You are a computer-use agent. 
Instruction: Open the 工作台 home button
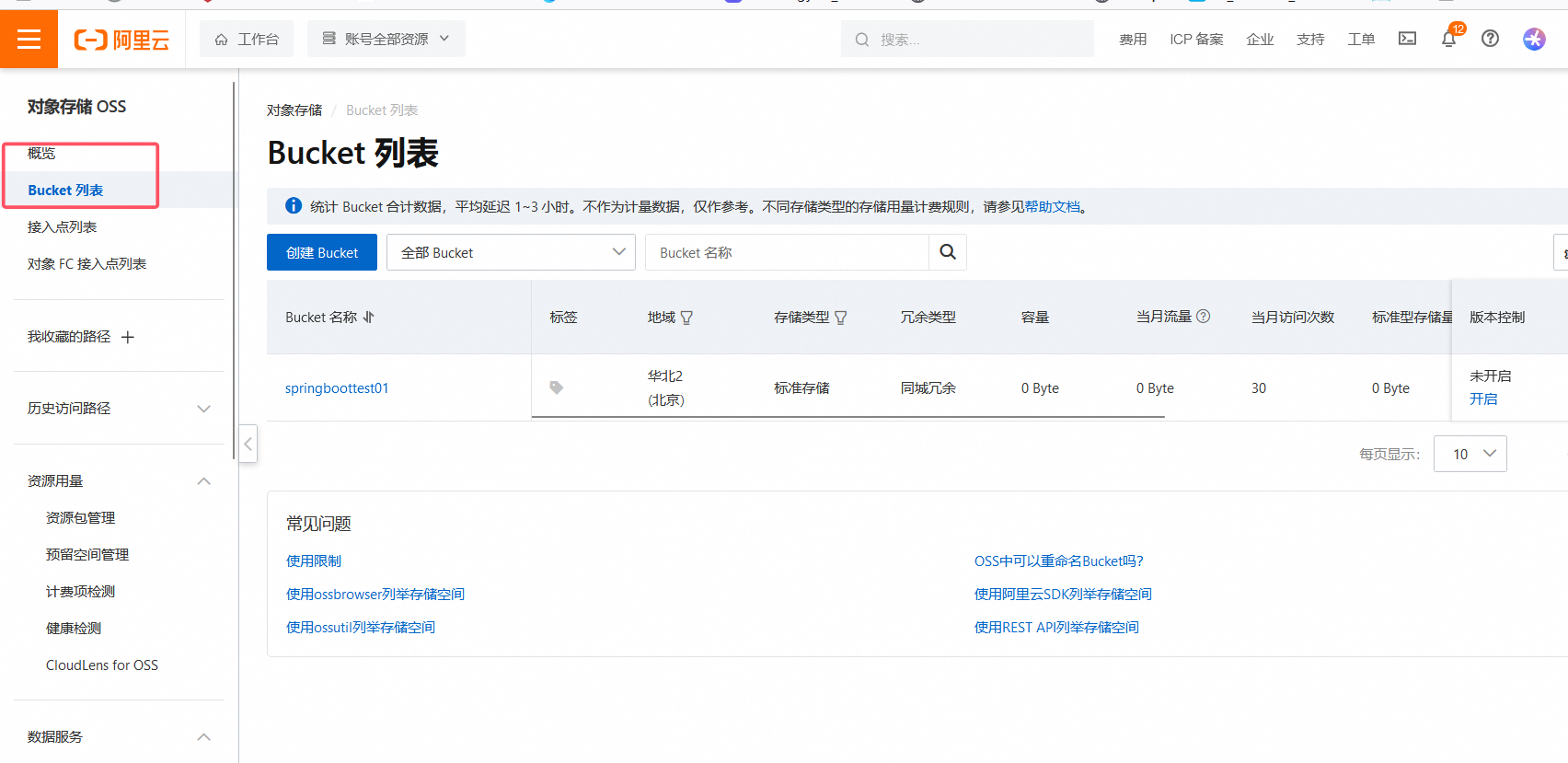247,39
